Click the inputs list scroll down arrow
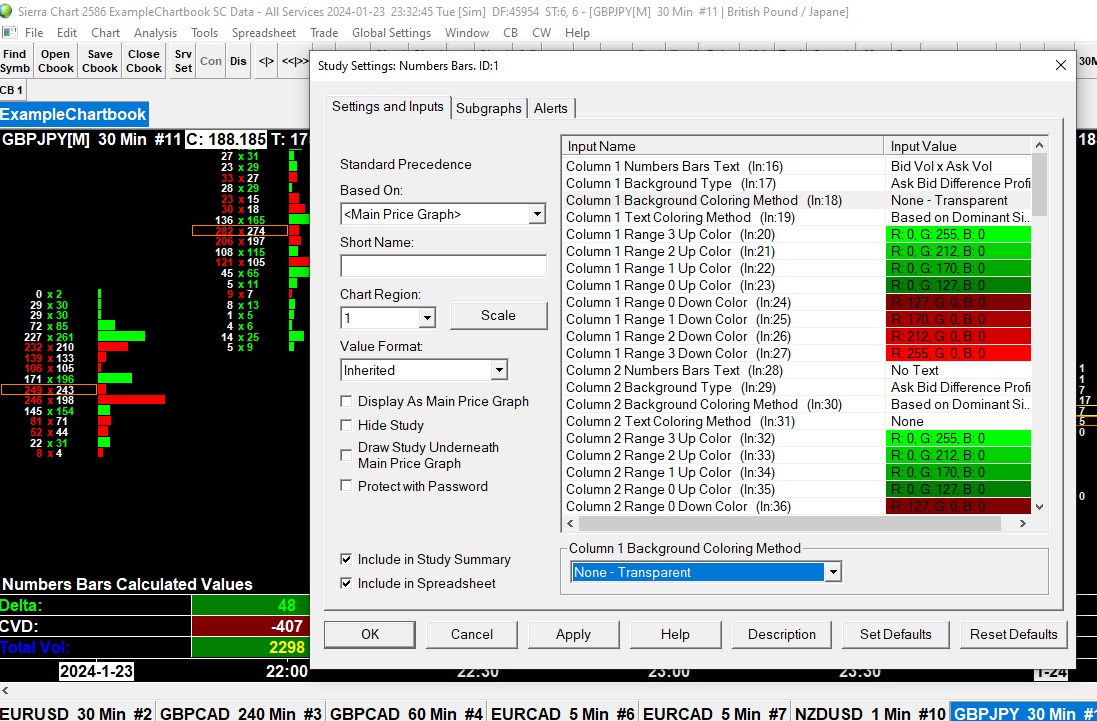Image resolution: width=1097 pixels, height=721 pixels. tap(1039, 506)
